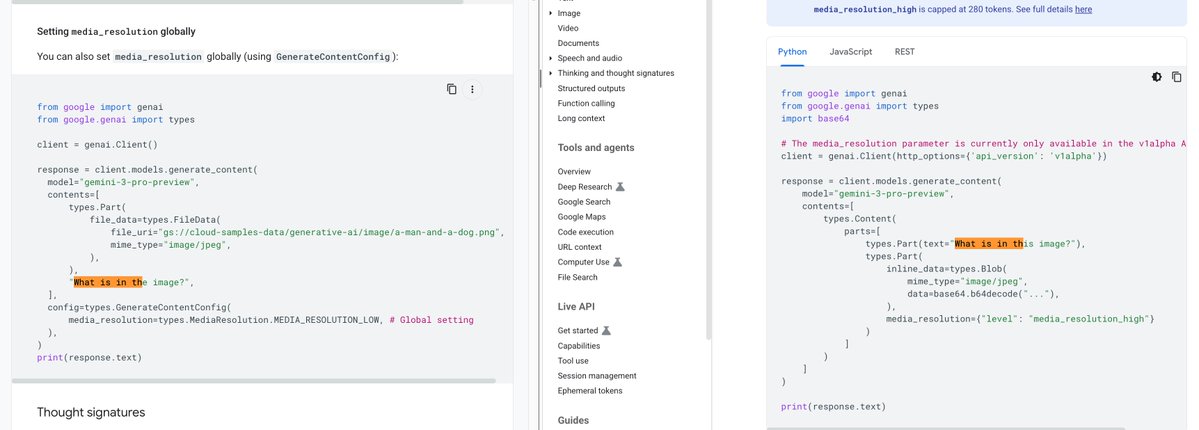
Task: Select the Python code tab
Action: [x=792, y=52]
